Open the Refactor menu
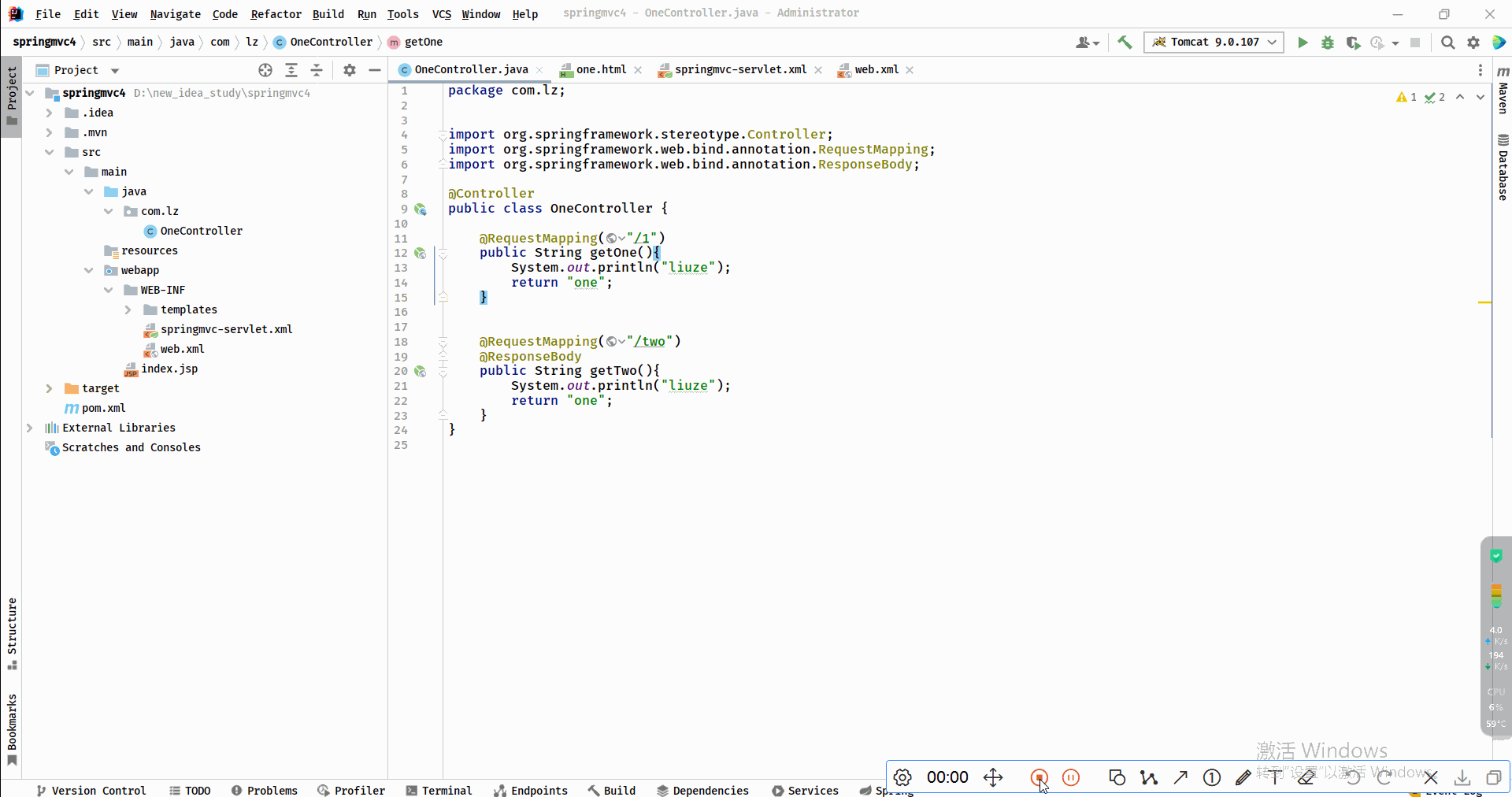This screenshot has height=797, width=1512. coord(276,14)
